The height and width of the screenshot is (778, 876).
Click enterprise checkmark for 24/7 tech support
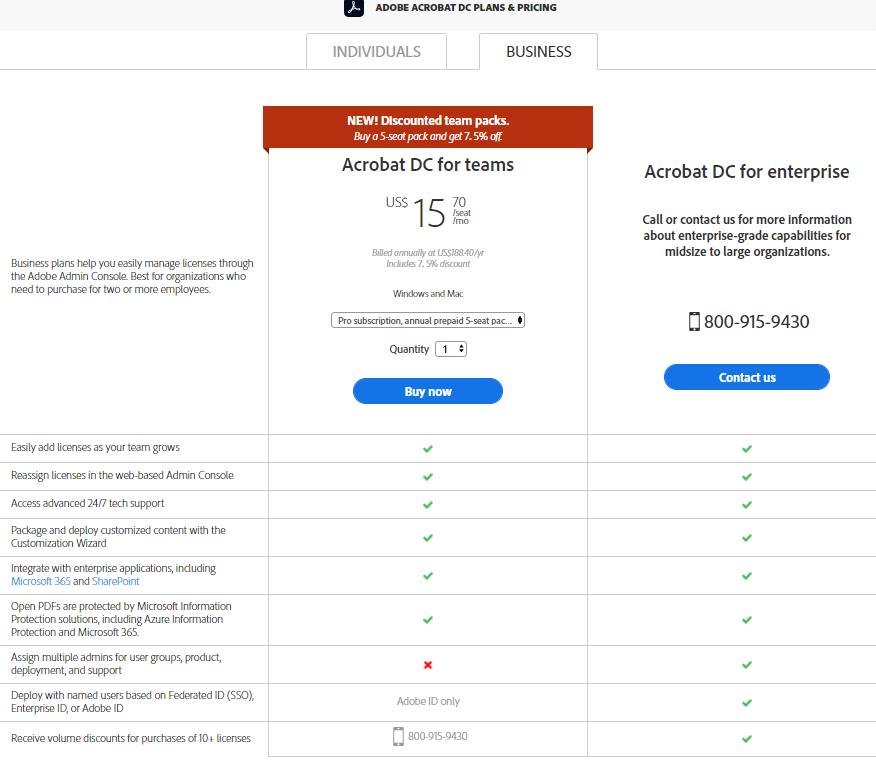pyautogui.click(x=747, y=504)
